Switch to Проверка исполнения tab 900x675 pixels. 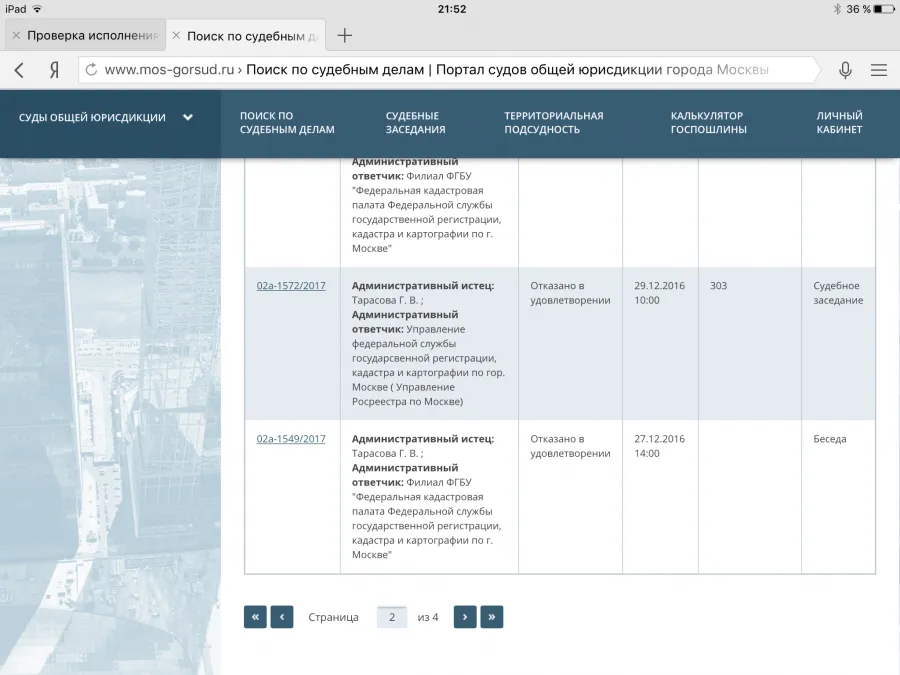pos(86,36)
